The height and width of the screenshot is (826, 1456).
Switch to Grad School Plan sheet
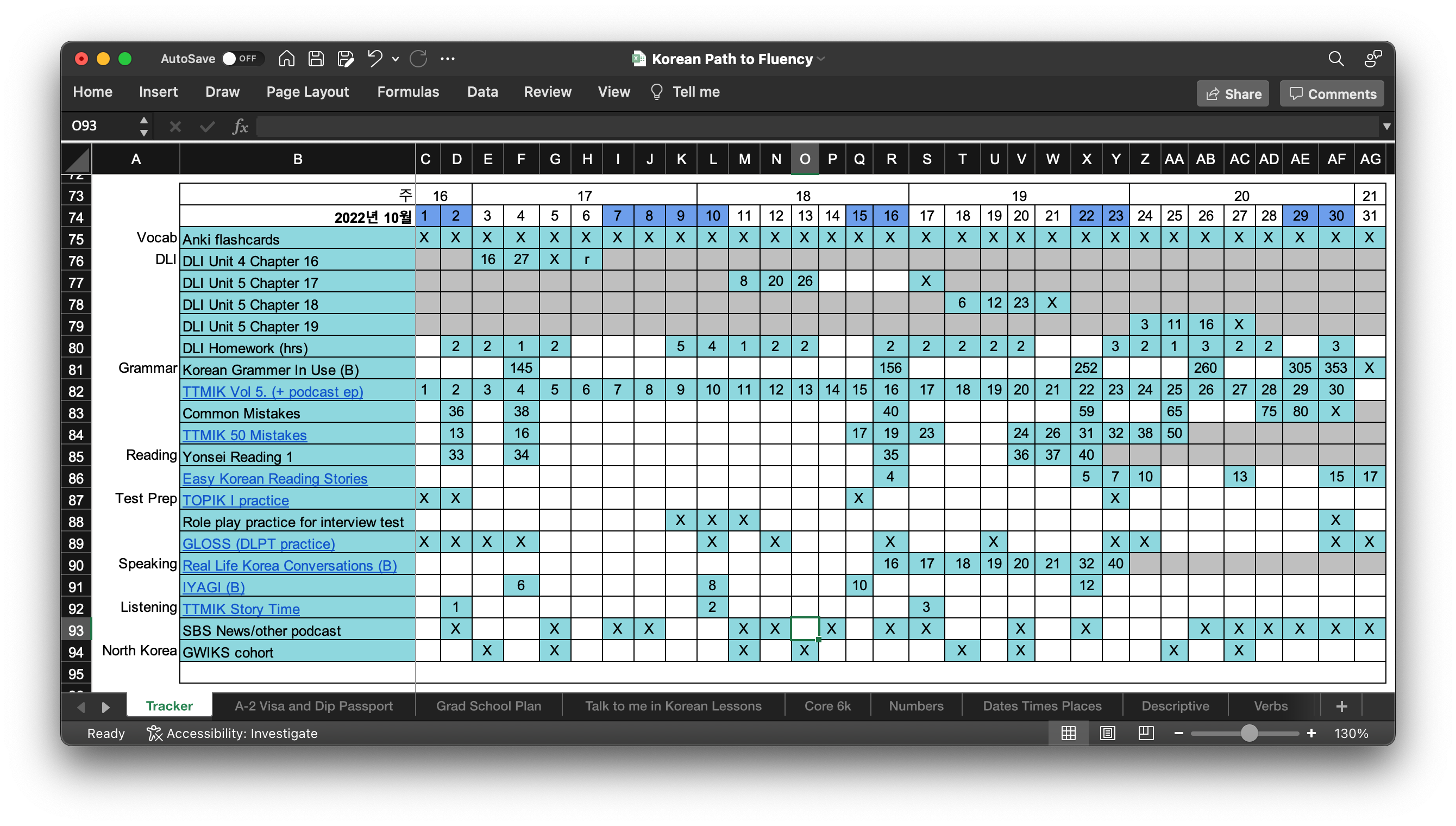tap(488, 706)
